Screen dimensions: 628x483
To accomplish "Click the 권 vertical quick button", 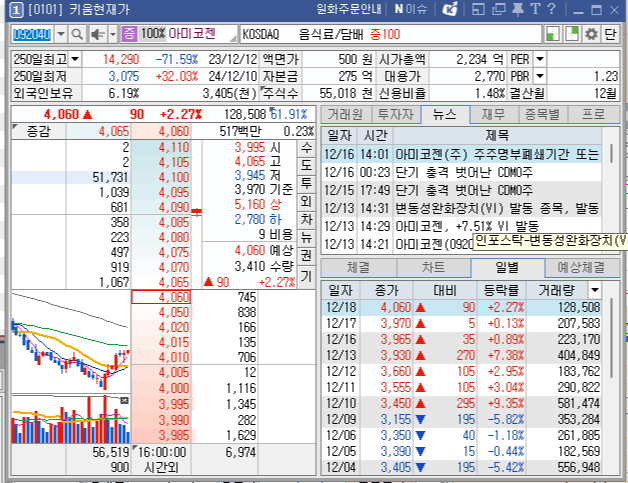I will coord(306,255).
